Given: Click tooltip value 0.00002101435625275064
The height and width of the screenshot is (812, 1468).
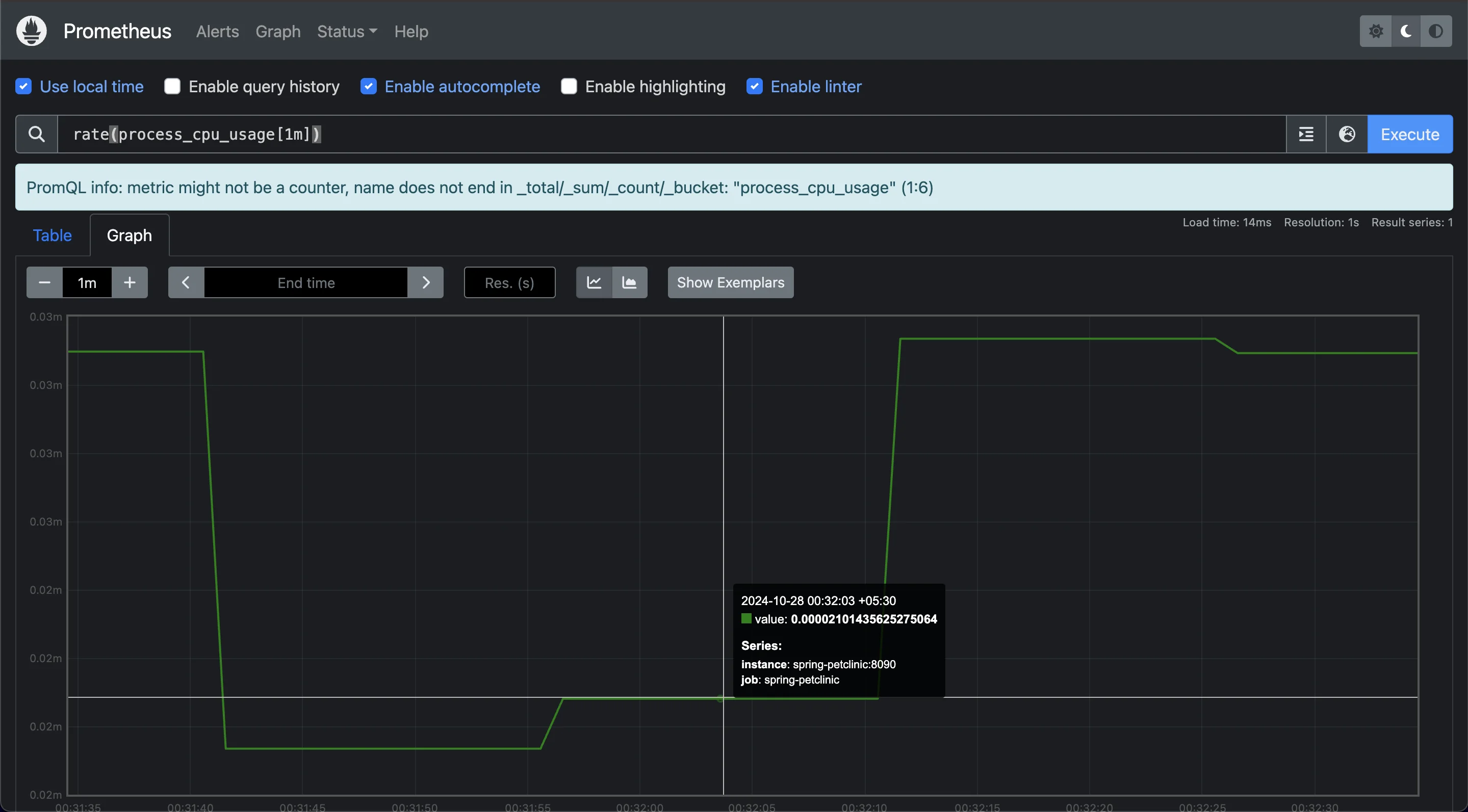Looking at the screenshot, I should coord(864,619).
